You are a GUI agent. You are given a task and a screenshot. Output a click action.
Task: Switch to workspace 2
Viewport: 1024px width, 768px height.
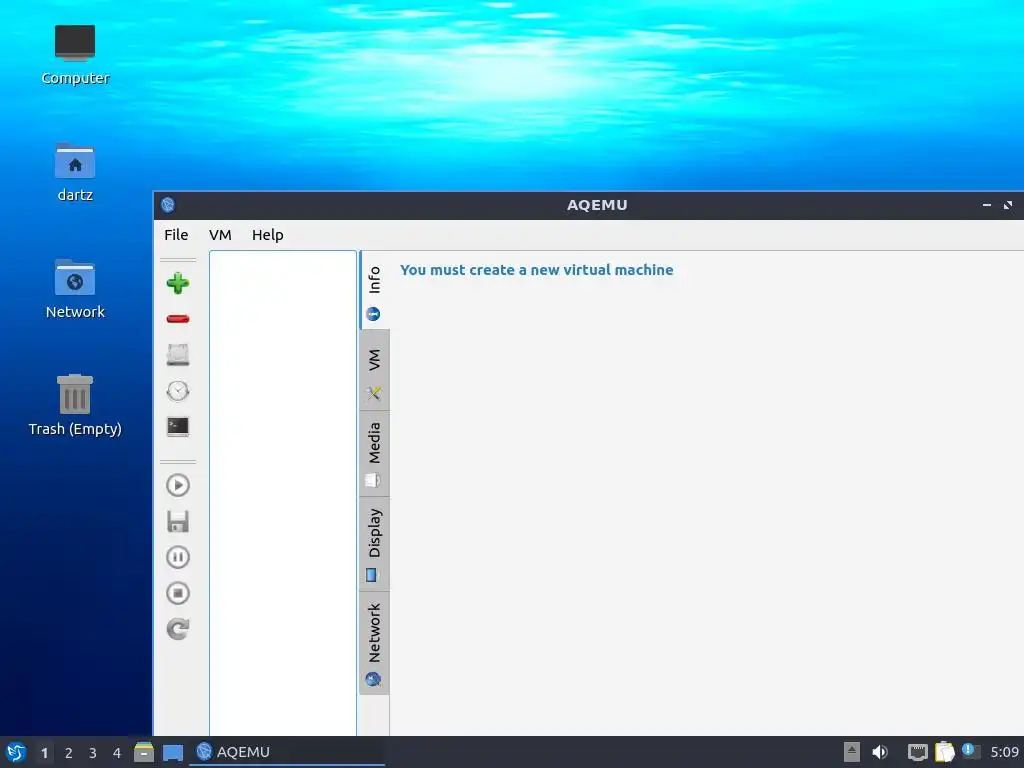point(69,753)
